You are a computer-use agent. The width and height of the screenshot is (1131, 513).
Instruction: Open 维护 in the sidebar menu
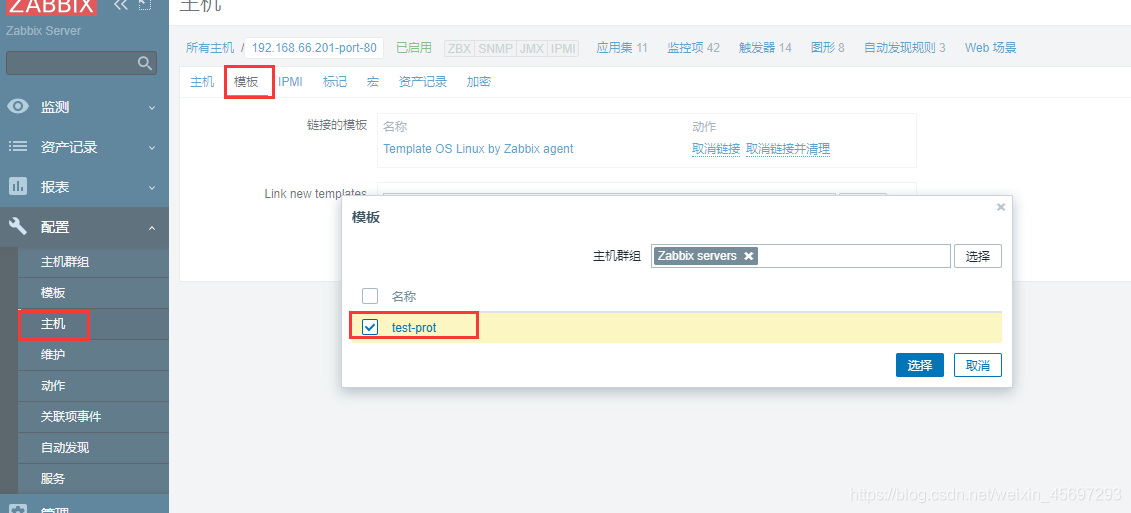53,355
